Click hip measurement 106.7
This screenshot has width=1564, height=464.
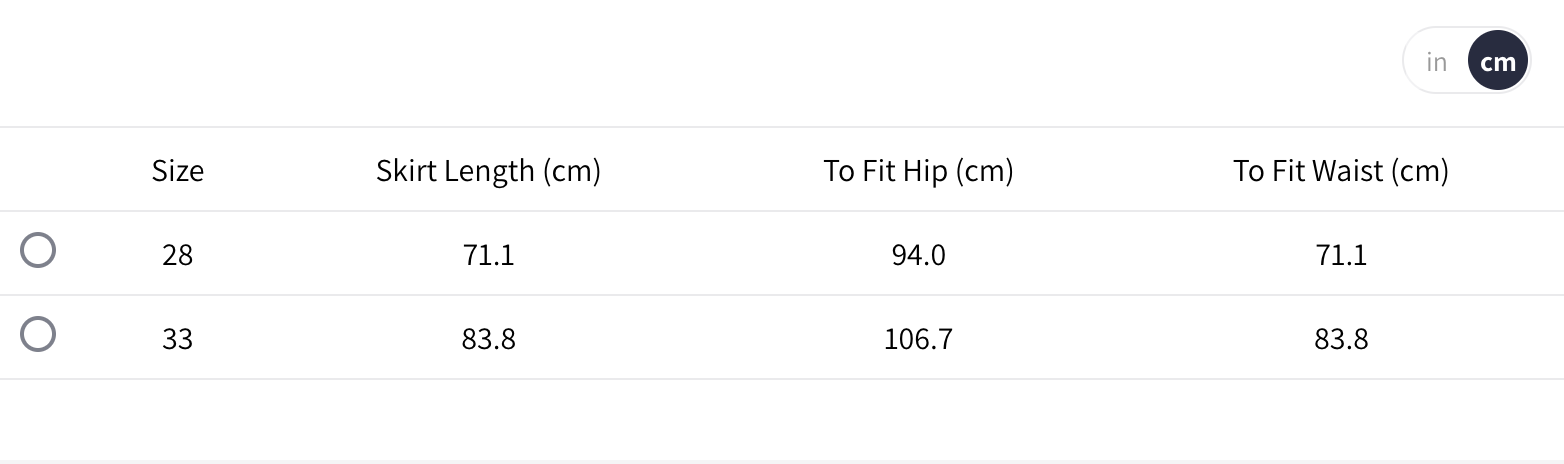pyautogui.click(x=918, y=340)
